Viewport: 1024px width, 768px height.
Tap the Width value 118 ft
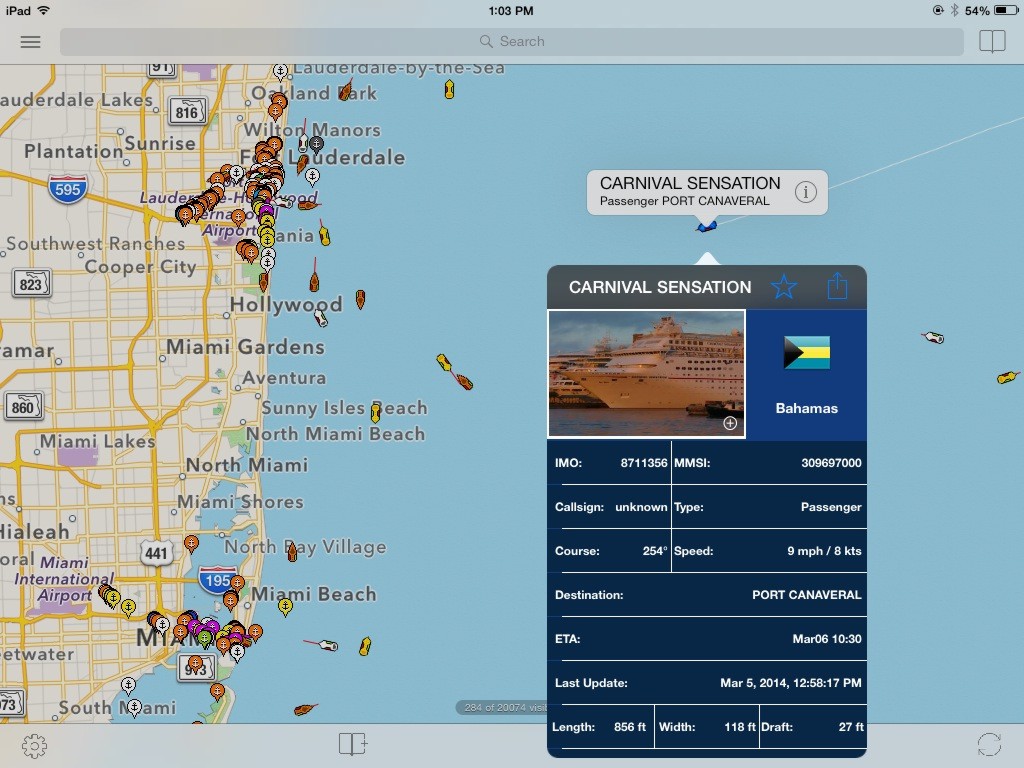tap(740, 727)
